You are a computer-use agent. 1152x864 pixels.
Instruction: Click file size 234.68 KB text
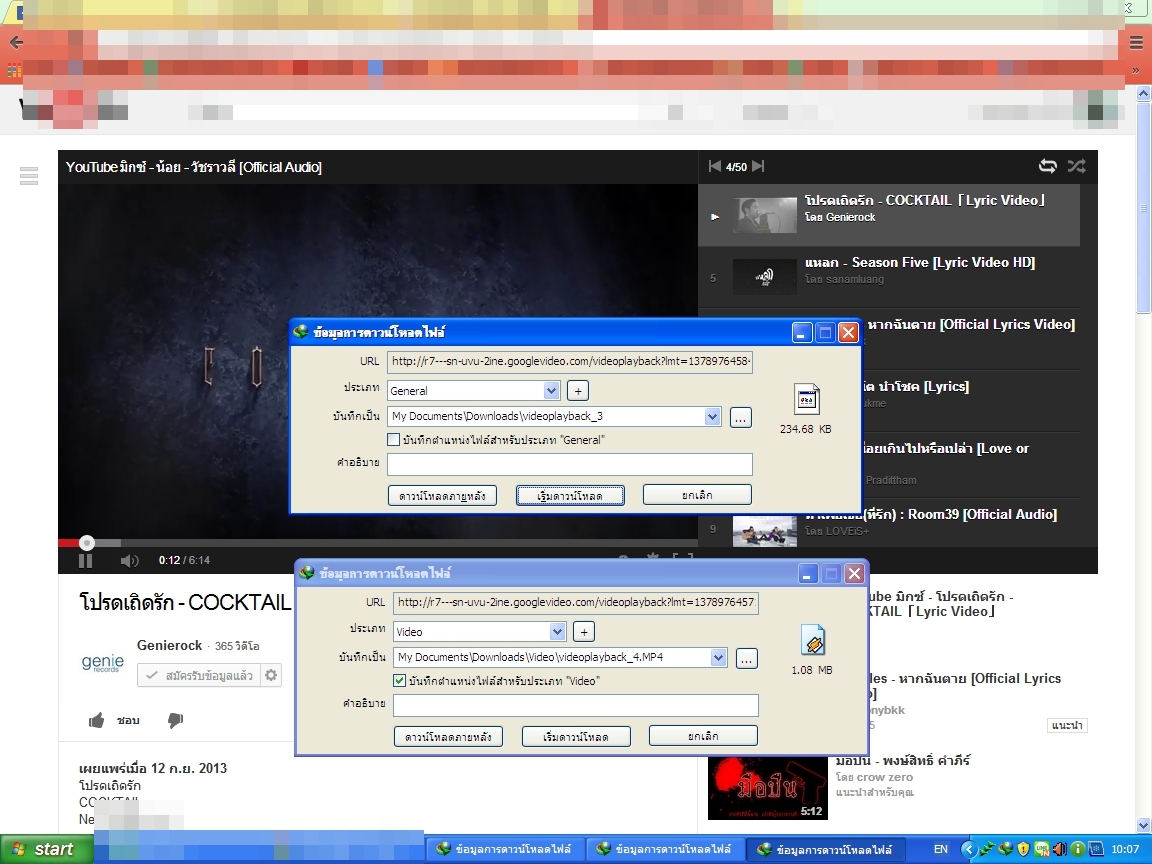(806, 429)
